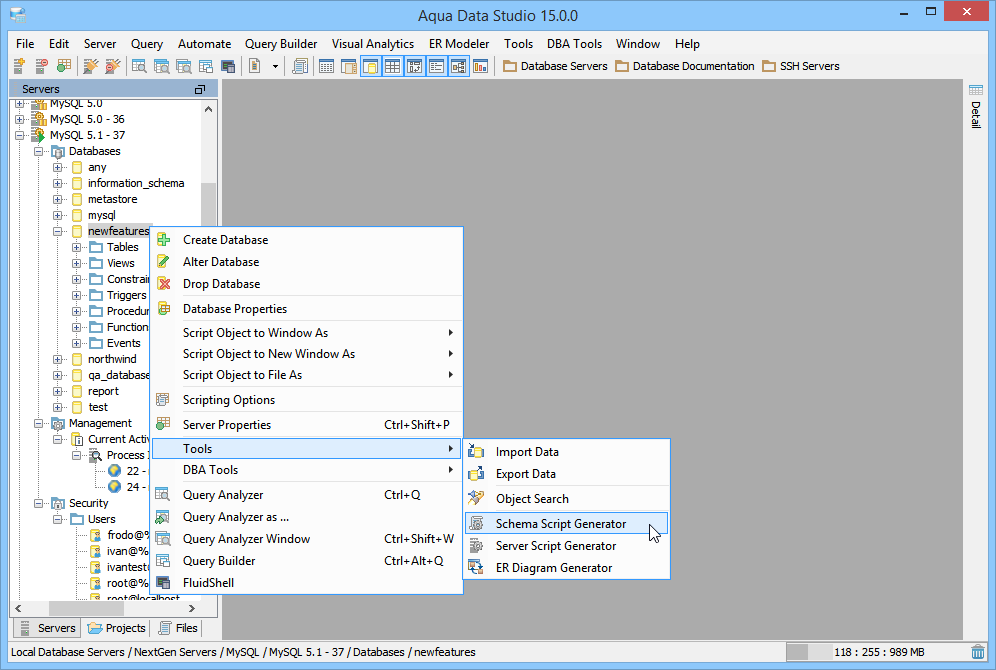Select Schema Script Generator from Tools submenu
The height and width of the screenshot is (670, 996).
coord(566,524)
